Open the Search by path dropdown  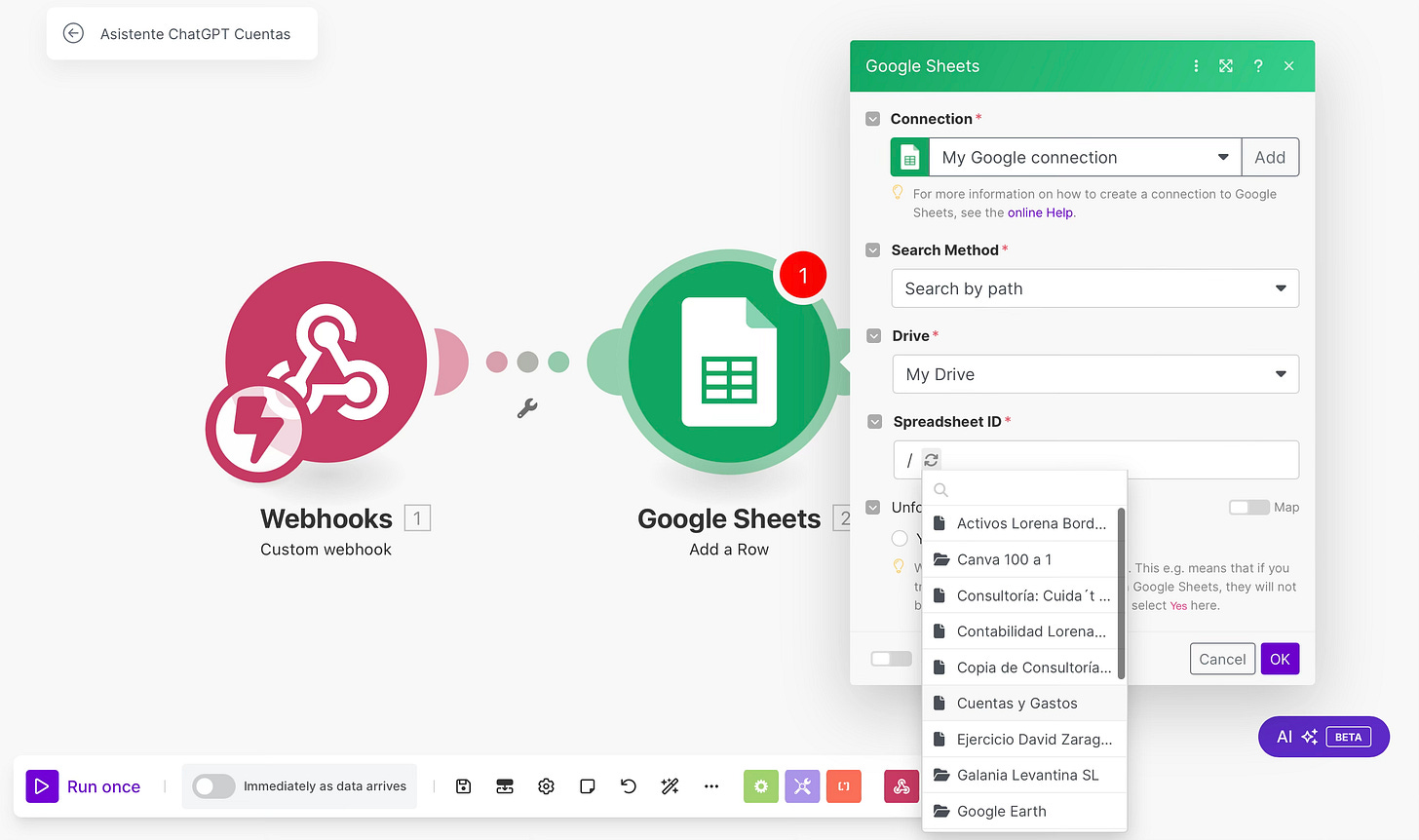(1095, 288)
